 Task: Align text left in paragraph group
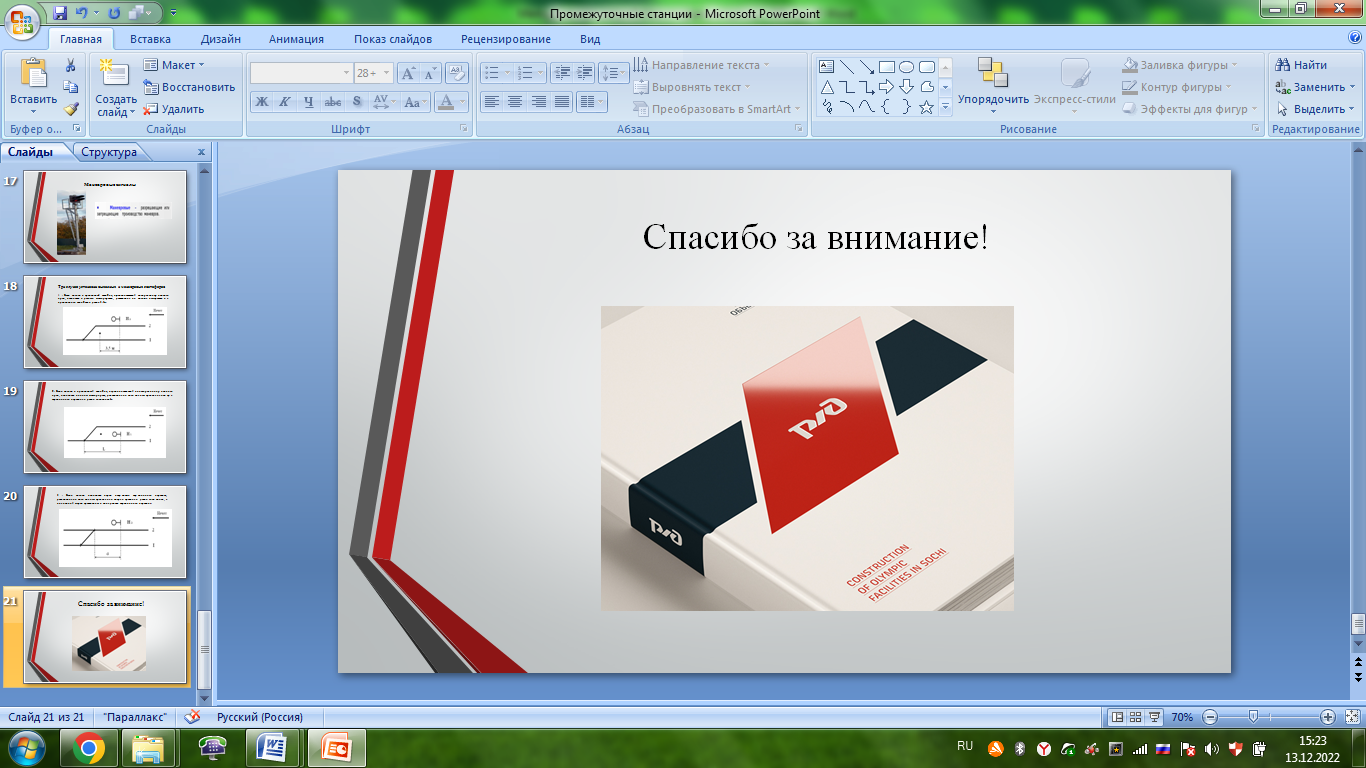[x=491, y=101]
